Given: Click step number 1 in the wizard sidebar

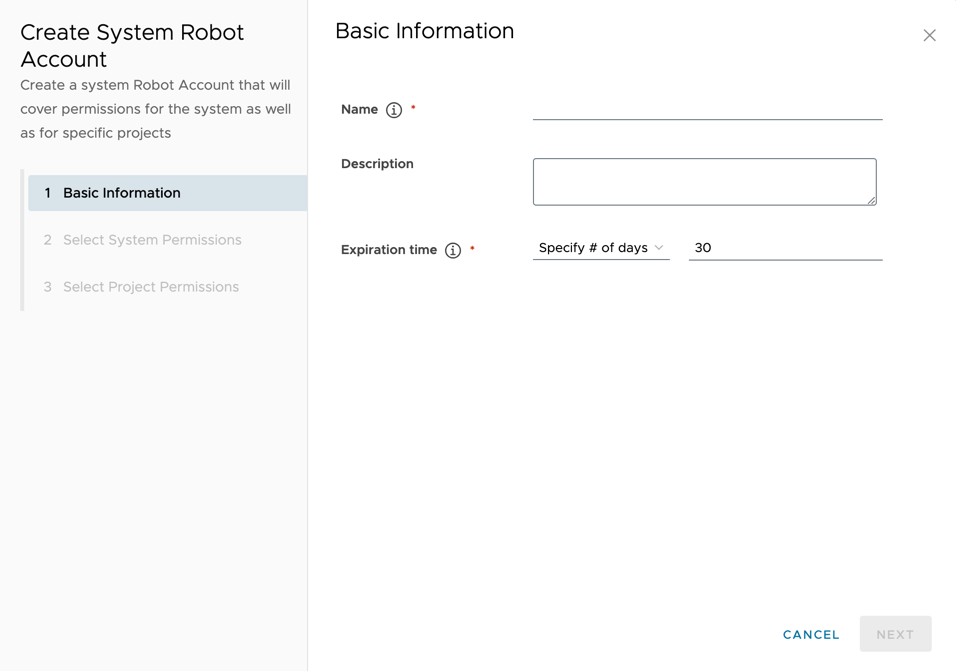Looking at the screenshot, I should [x=47, y=192].
